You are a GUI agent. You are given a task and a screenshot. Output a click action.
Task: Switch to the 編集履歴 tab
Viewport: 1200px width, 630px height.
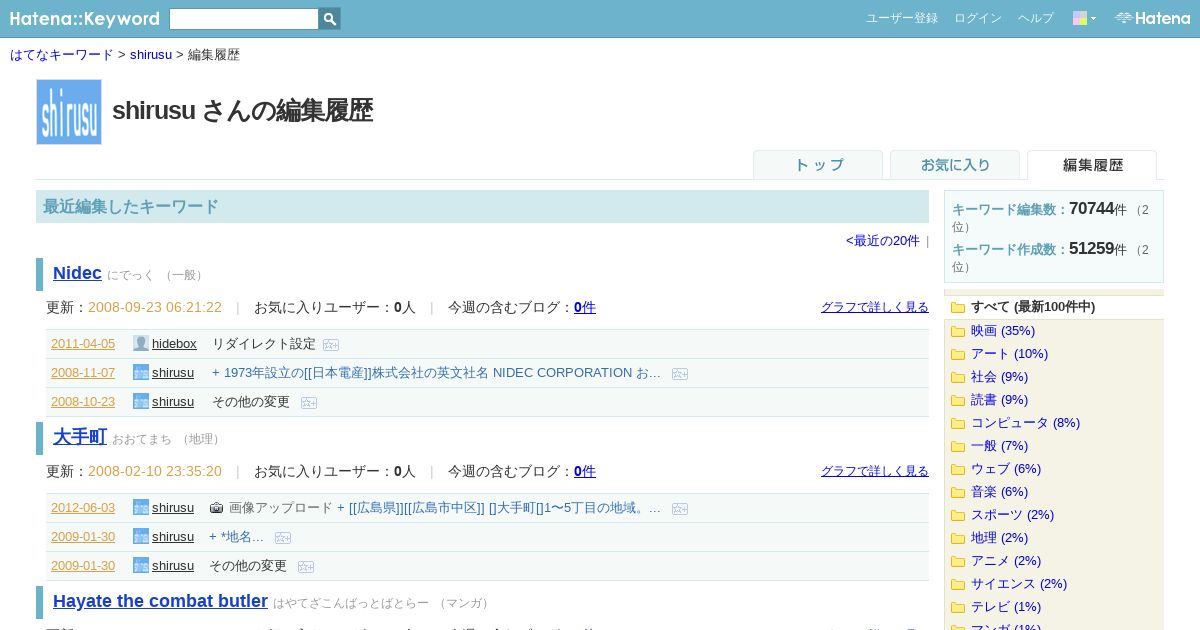[1092, 165]
